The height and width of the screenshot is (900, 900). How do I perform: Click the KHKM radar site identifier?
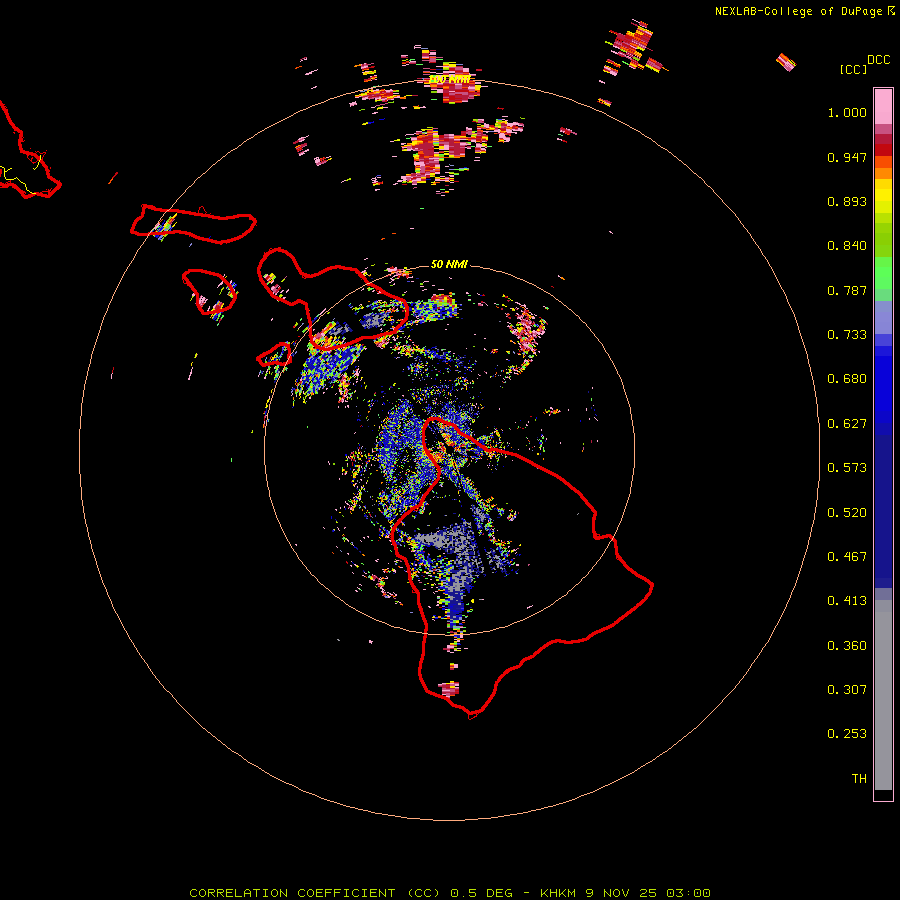(x=558, y=893)
